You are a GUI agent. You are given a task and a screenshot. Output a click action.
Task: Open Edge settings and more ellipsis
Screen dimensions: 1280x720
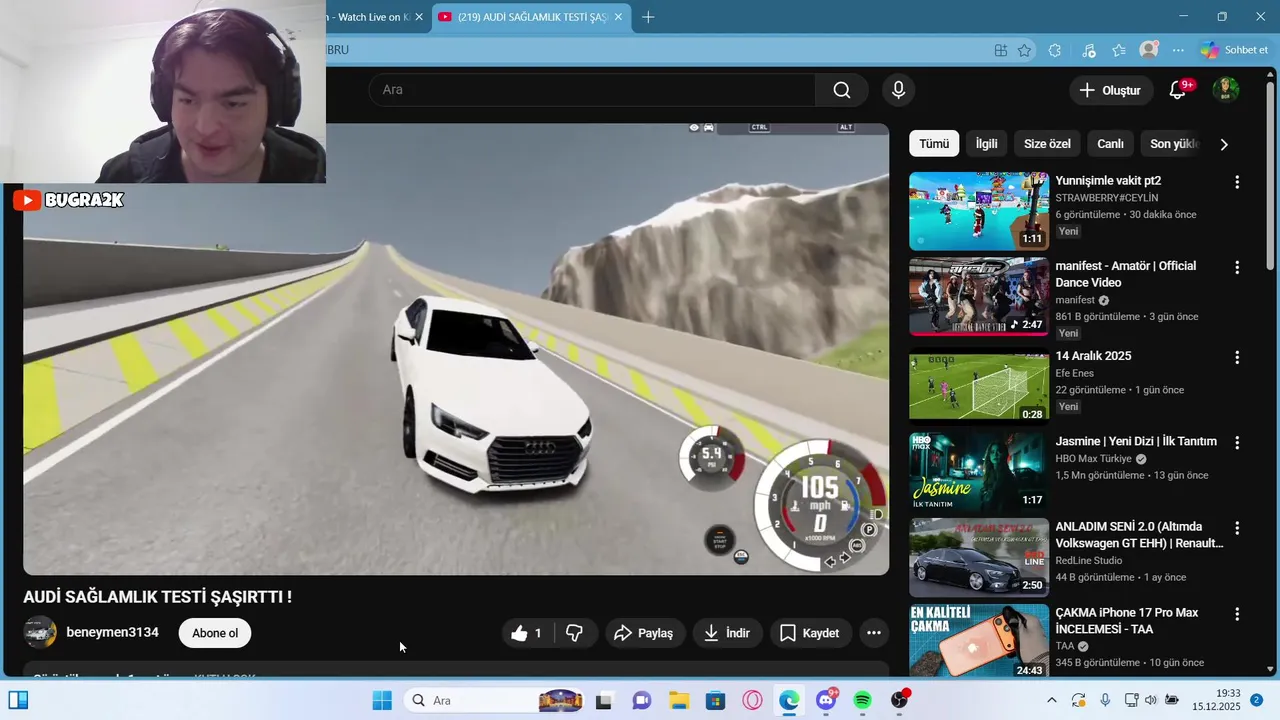[x=1178, y=50]
